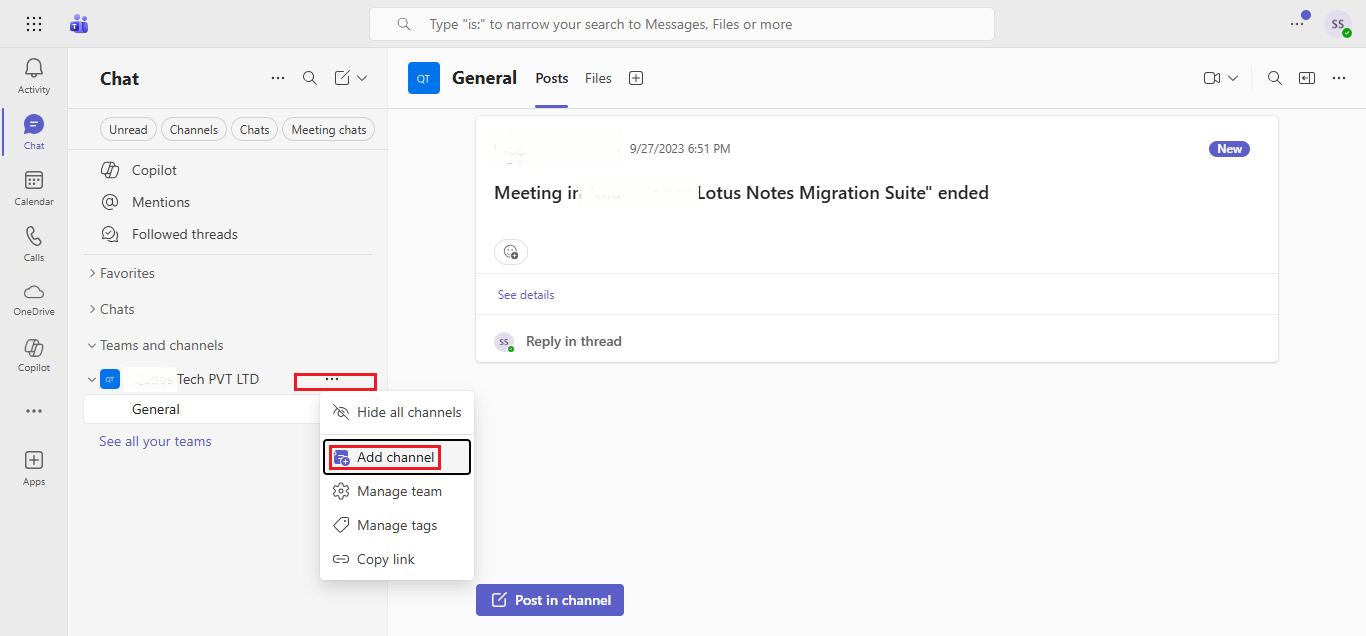Viewport: 1366px width, 636px height.
Task: Open the meet now dropdown arrow
Action: tap(1233, 78)
